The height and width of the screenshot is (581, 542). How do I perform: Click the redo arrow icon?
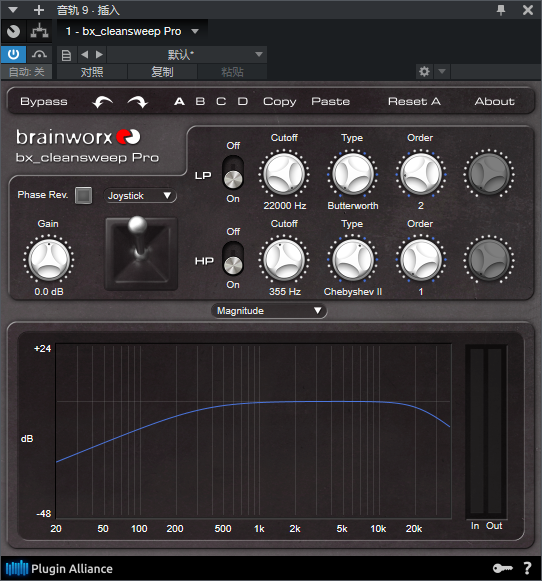pos(137,102)
